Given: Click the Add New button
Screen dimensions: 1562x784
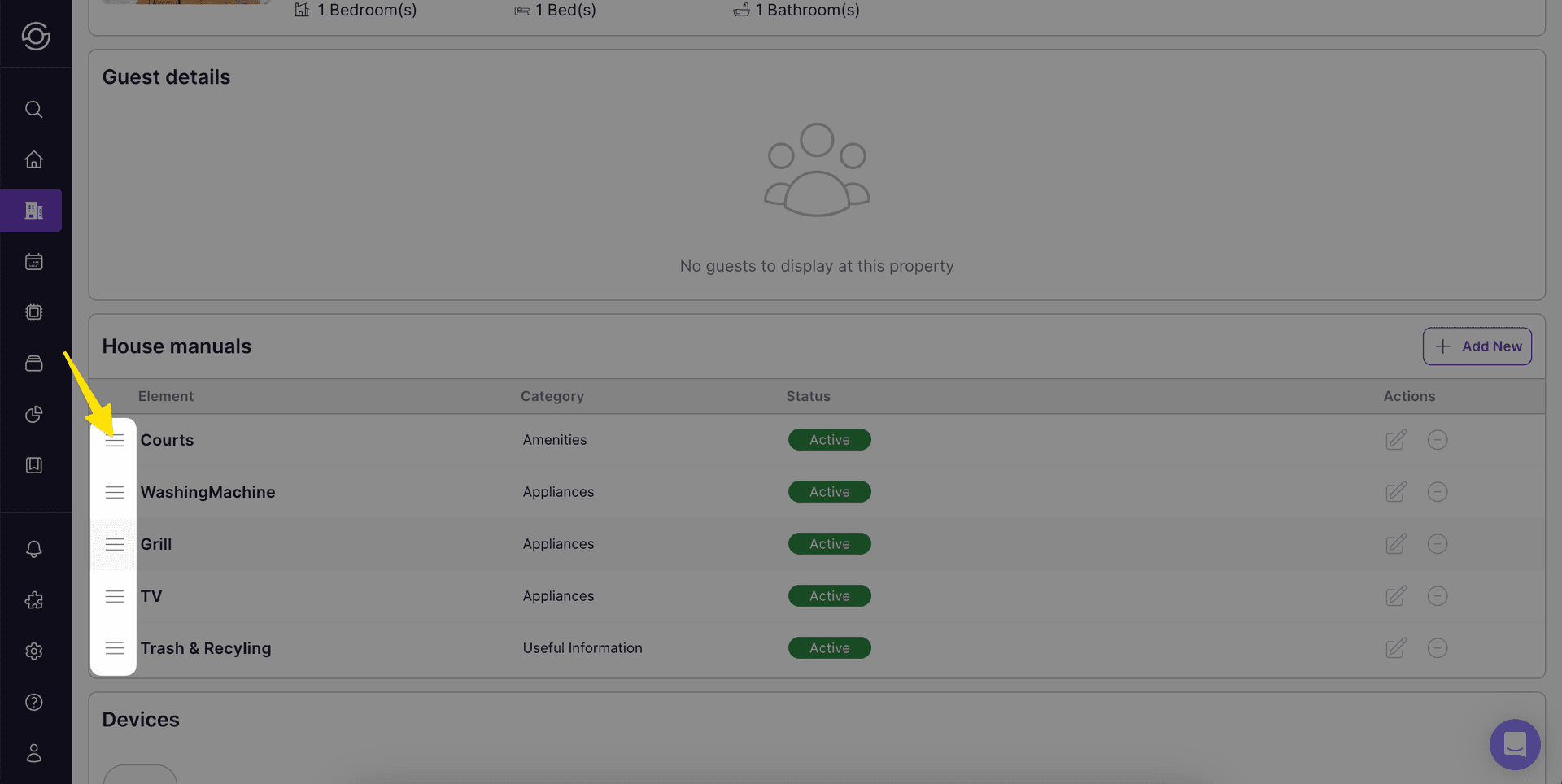Looking at the screenshot, I should coord(1477,346).
